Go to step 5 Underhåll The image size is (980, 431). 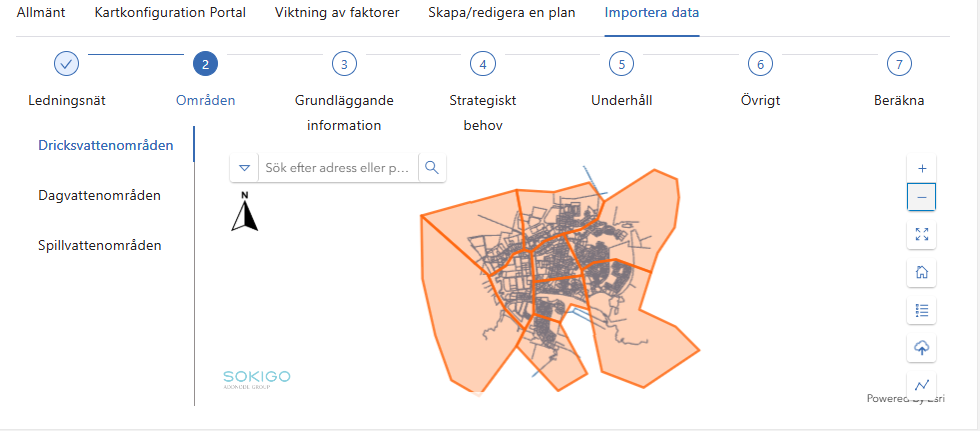(622, 65)
